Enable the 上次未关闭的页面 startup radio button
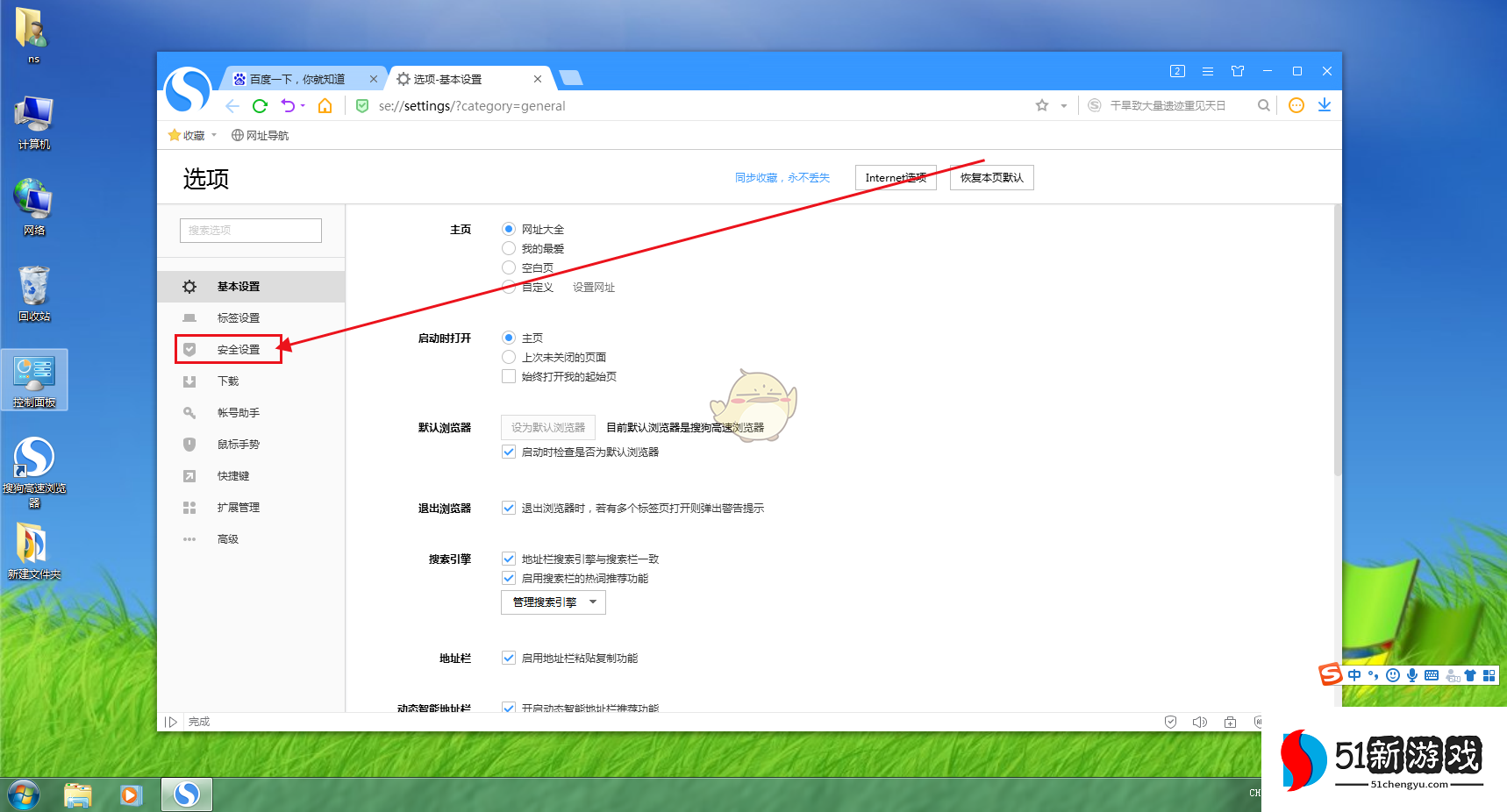 coord(509,356)
